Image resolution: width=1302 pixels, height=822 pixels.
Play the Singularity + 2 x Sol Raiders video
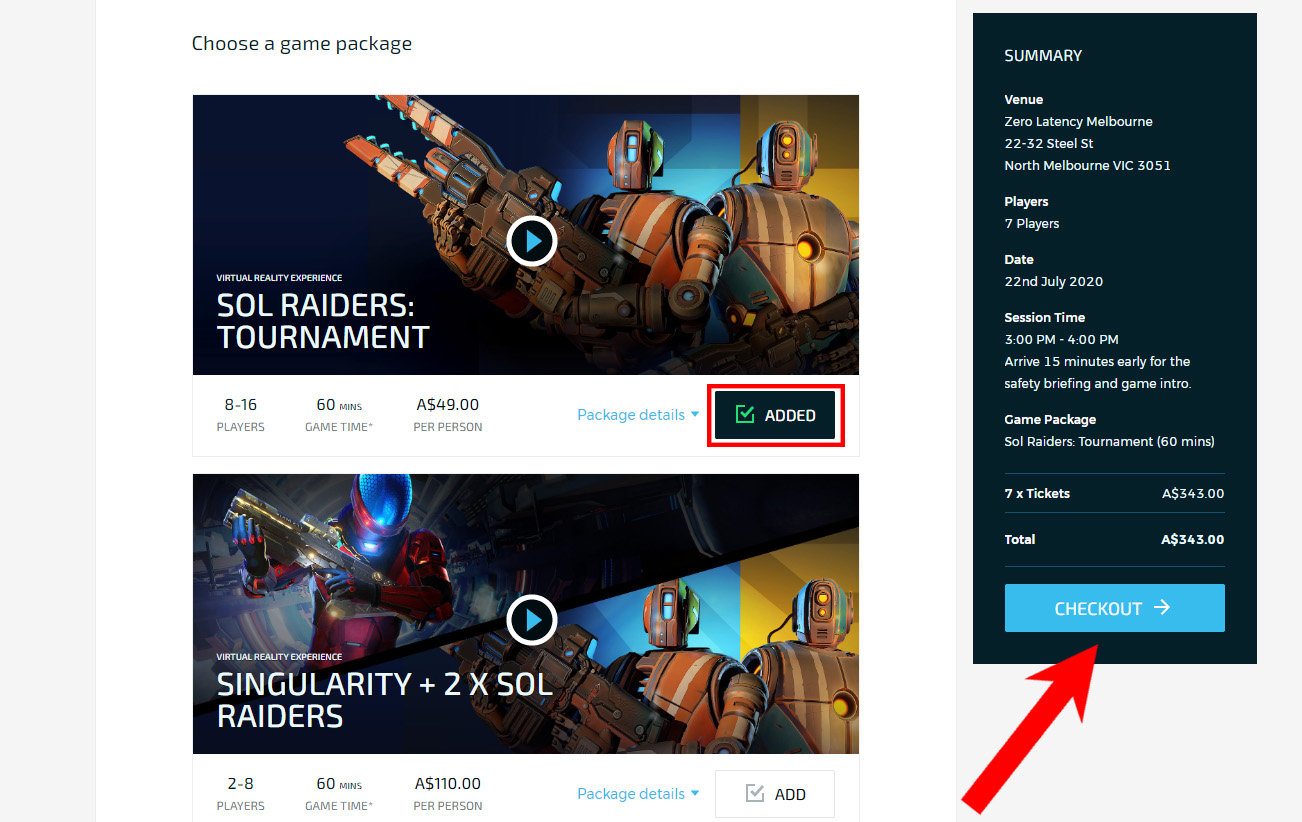point(531,621)
